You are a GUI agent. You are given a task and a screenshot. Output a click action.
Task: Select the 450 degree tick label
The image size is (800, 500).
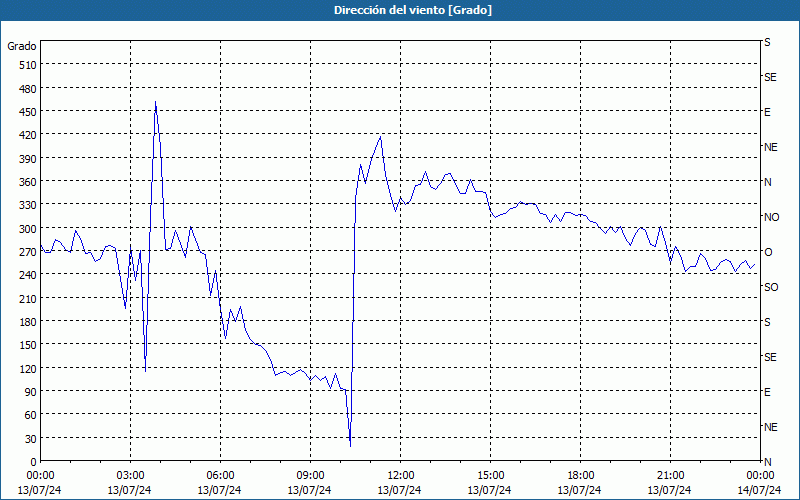pyautogui.click(x=28, y=112)
